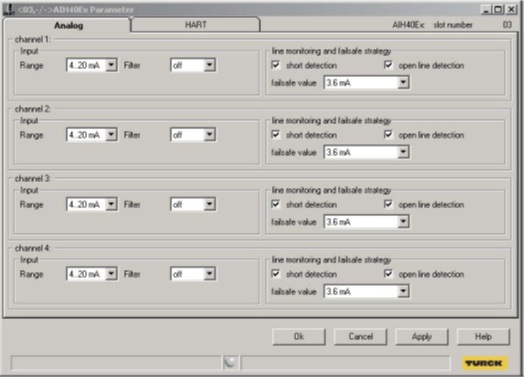Close the AIH40Ex Parameter window

coord(511,9)
